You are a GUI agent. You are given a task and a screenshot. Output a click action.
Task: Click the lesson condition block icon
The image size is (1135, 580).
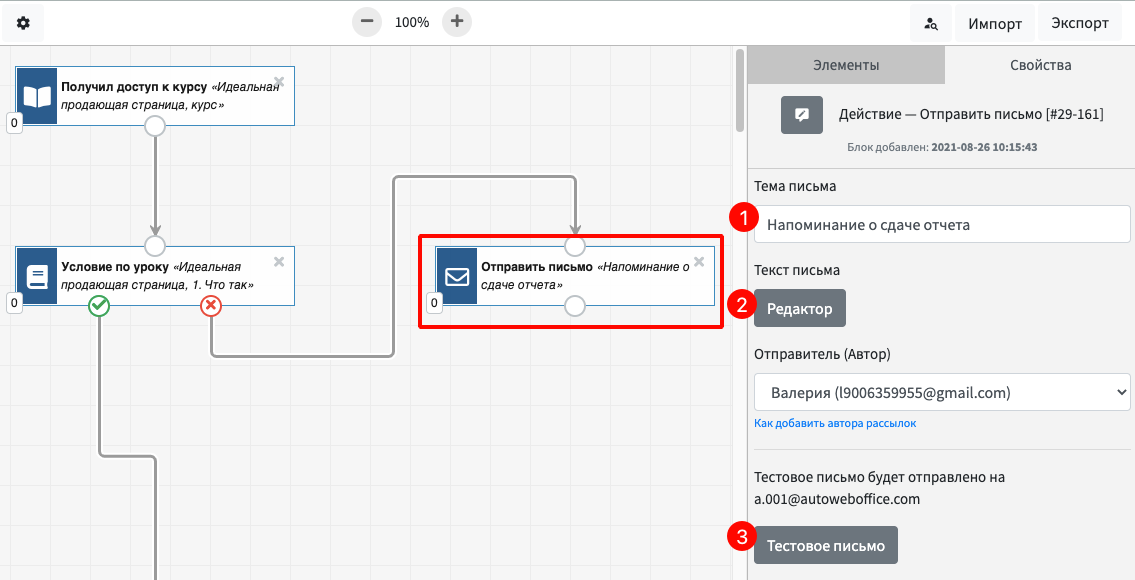pos(37,276)
